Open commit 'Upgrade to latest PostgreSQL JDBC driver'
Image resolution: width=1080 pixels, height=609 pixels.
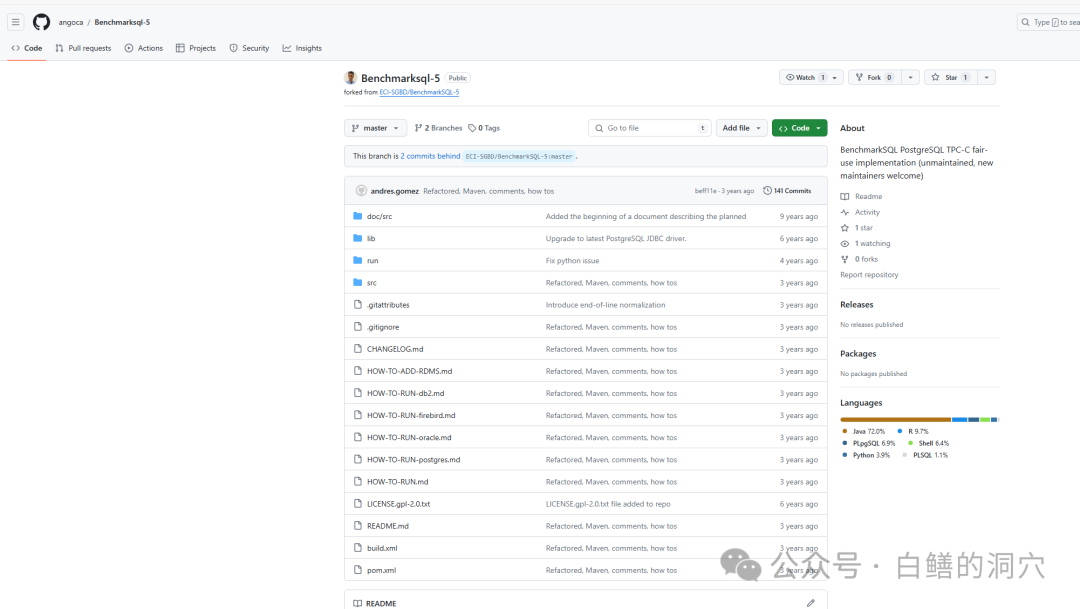(616, 238)
